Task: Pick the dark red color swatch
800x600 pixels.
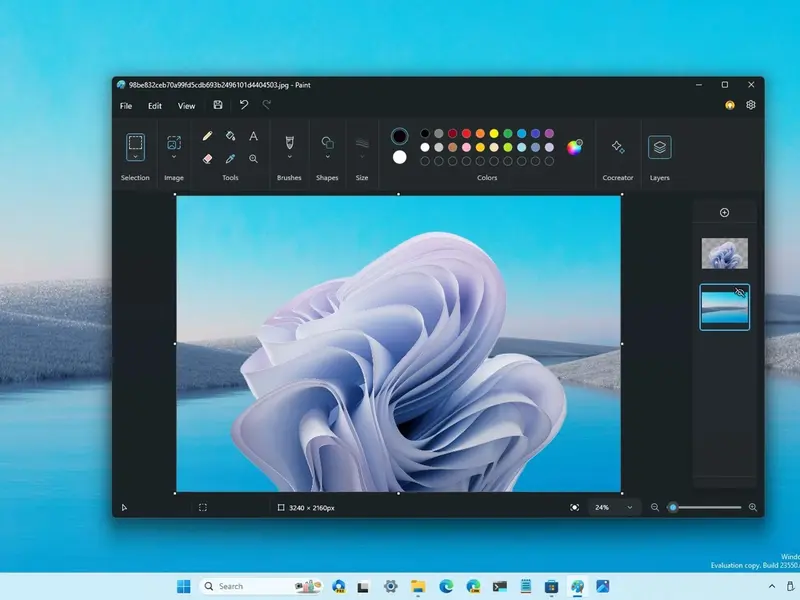Action: coord(453,134)
